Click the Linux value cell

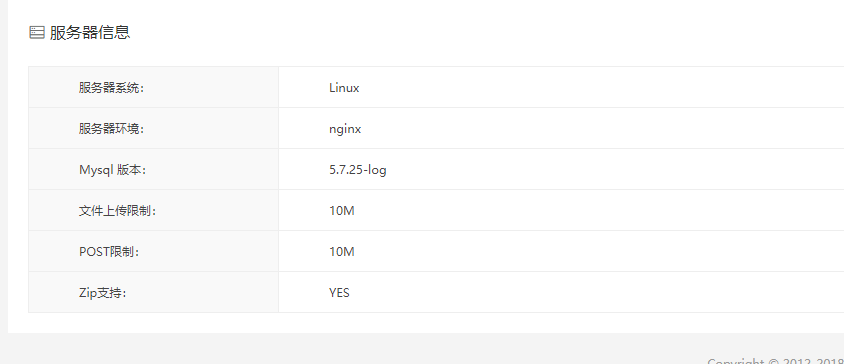point(561,87)
